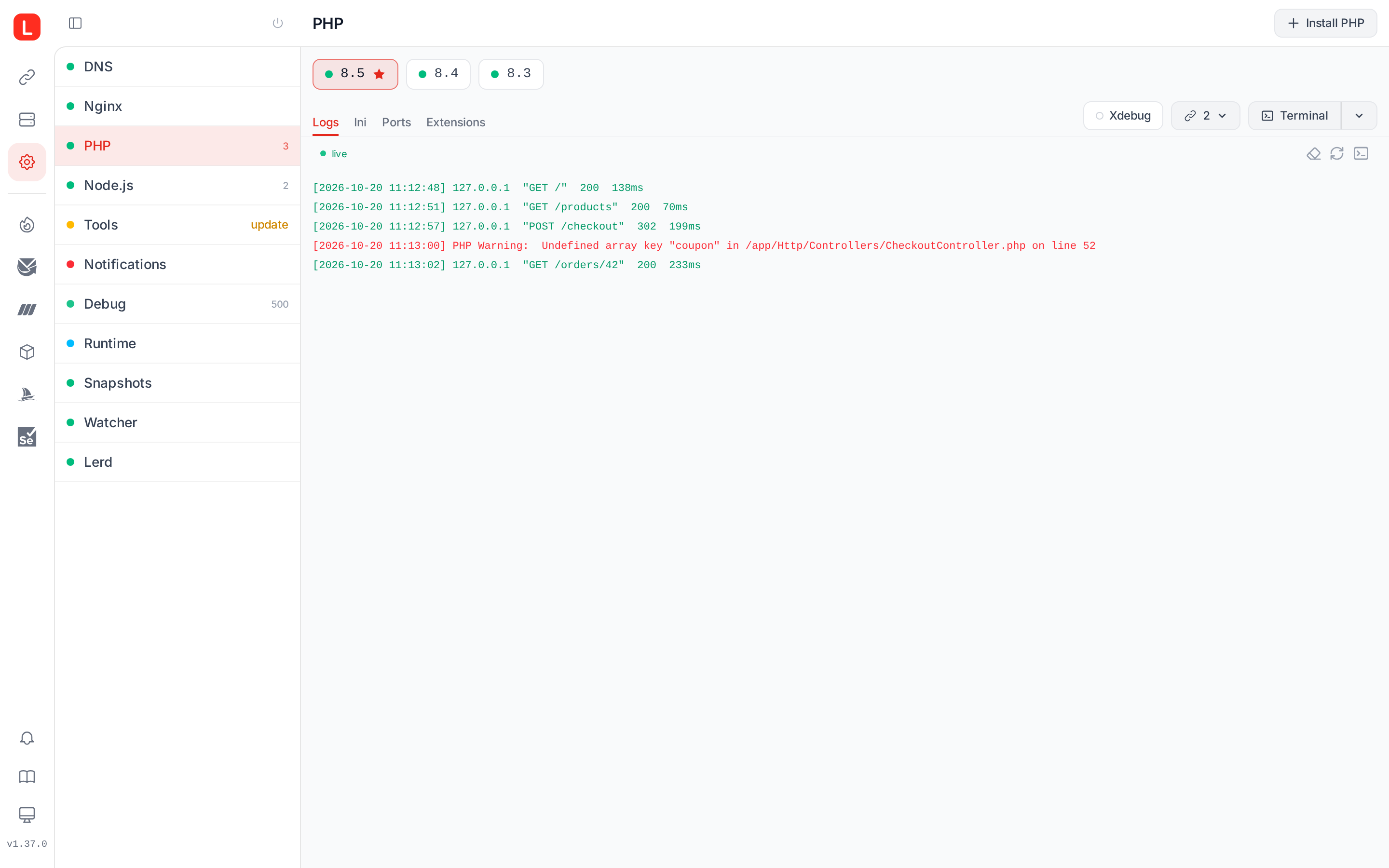The image size is (1389, 868).
Task: Switch to the Ini tab
Action: point(360,122)
